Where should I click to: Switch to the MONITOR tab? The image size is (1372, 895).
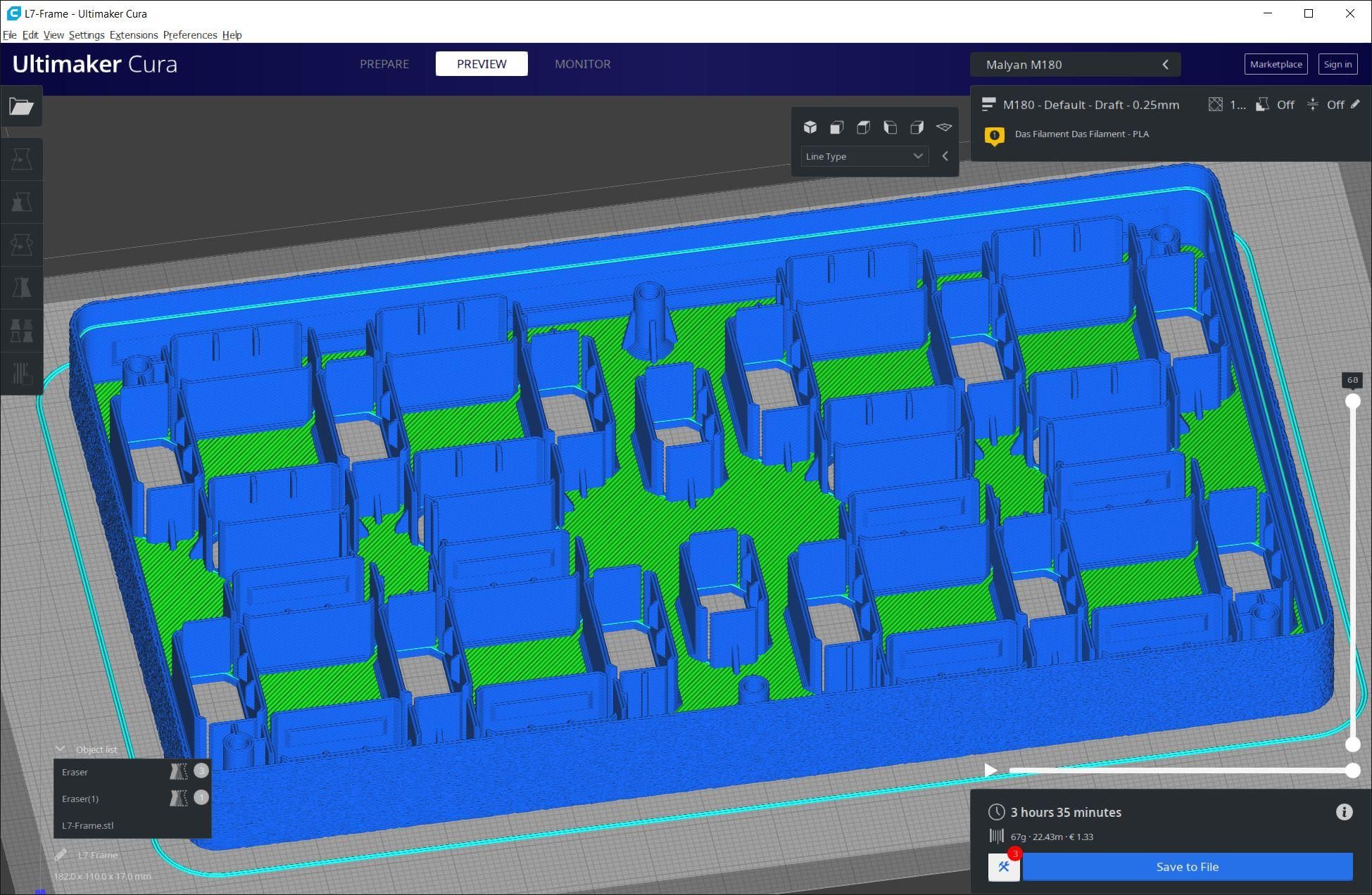coord(582,64)
